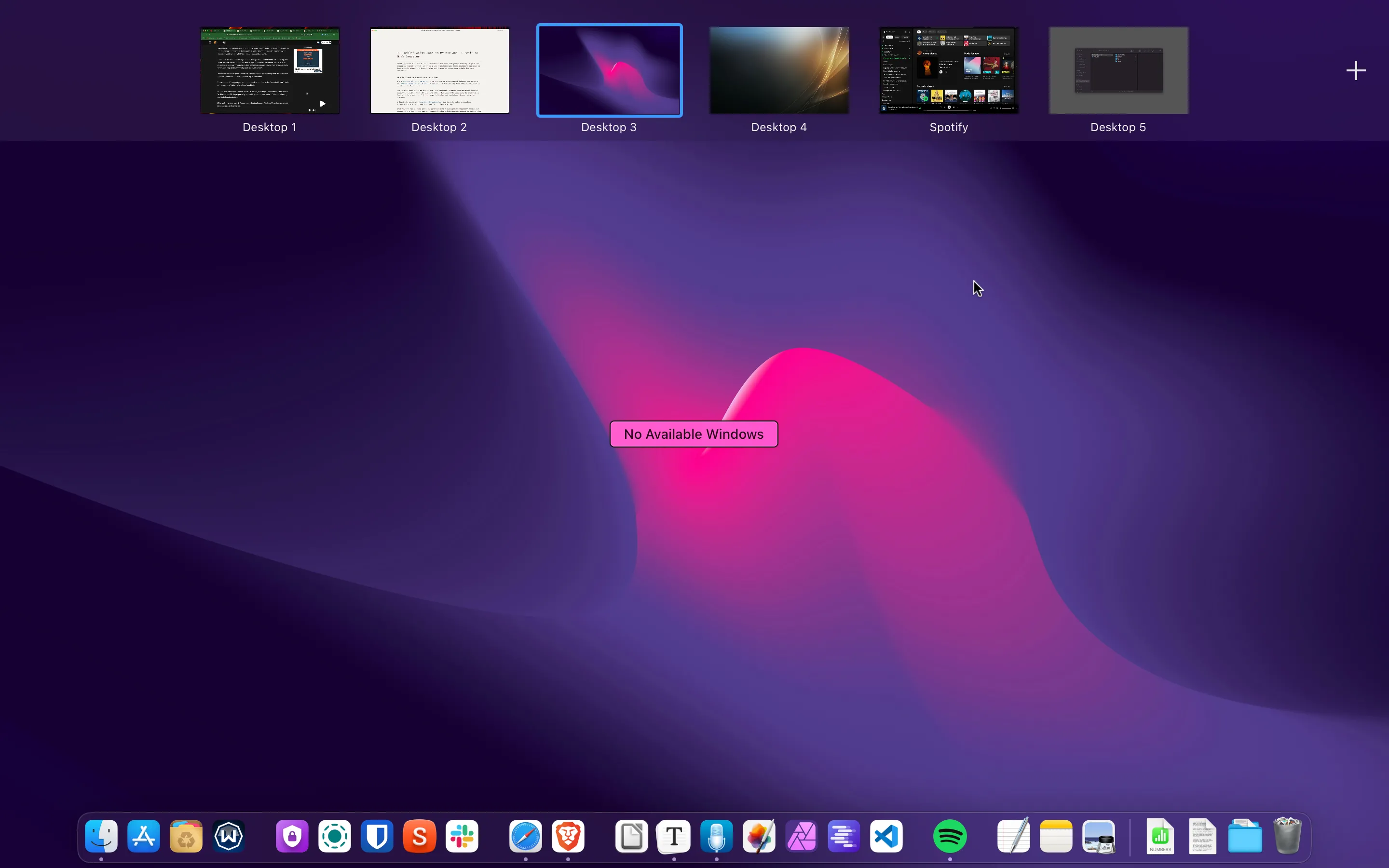Viewport: 1389px width, 868px height.
Task: Launch the App Store
Action: [144, 837]
